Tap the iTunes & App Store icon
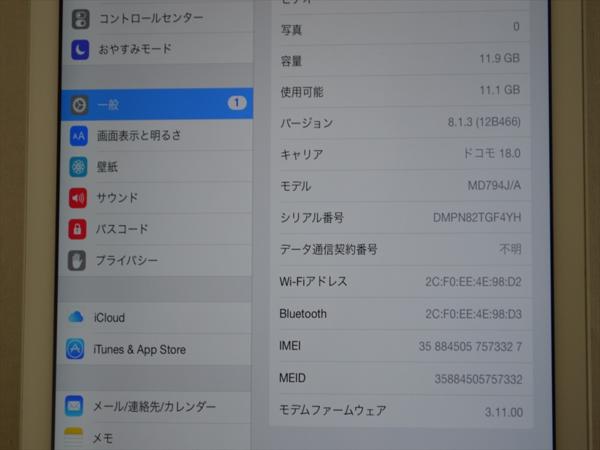The width and height of the screenshot is (600, 450). pyautogui.click(x=75, y=349)
